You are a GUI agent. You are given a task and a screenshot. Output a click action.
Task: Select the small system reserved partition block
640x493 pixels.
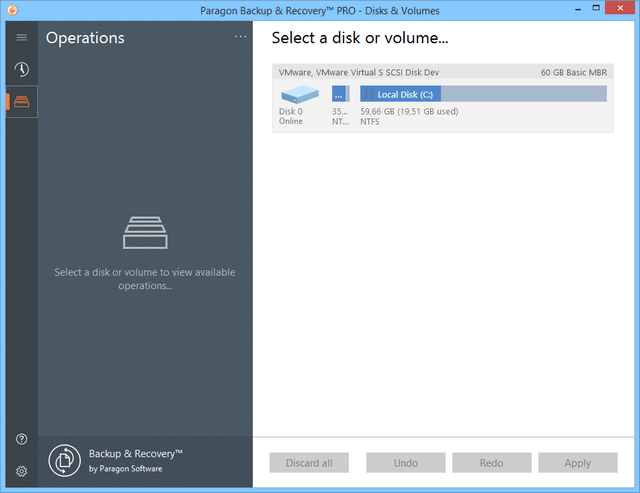(x=340, y=93)
